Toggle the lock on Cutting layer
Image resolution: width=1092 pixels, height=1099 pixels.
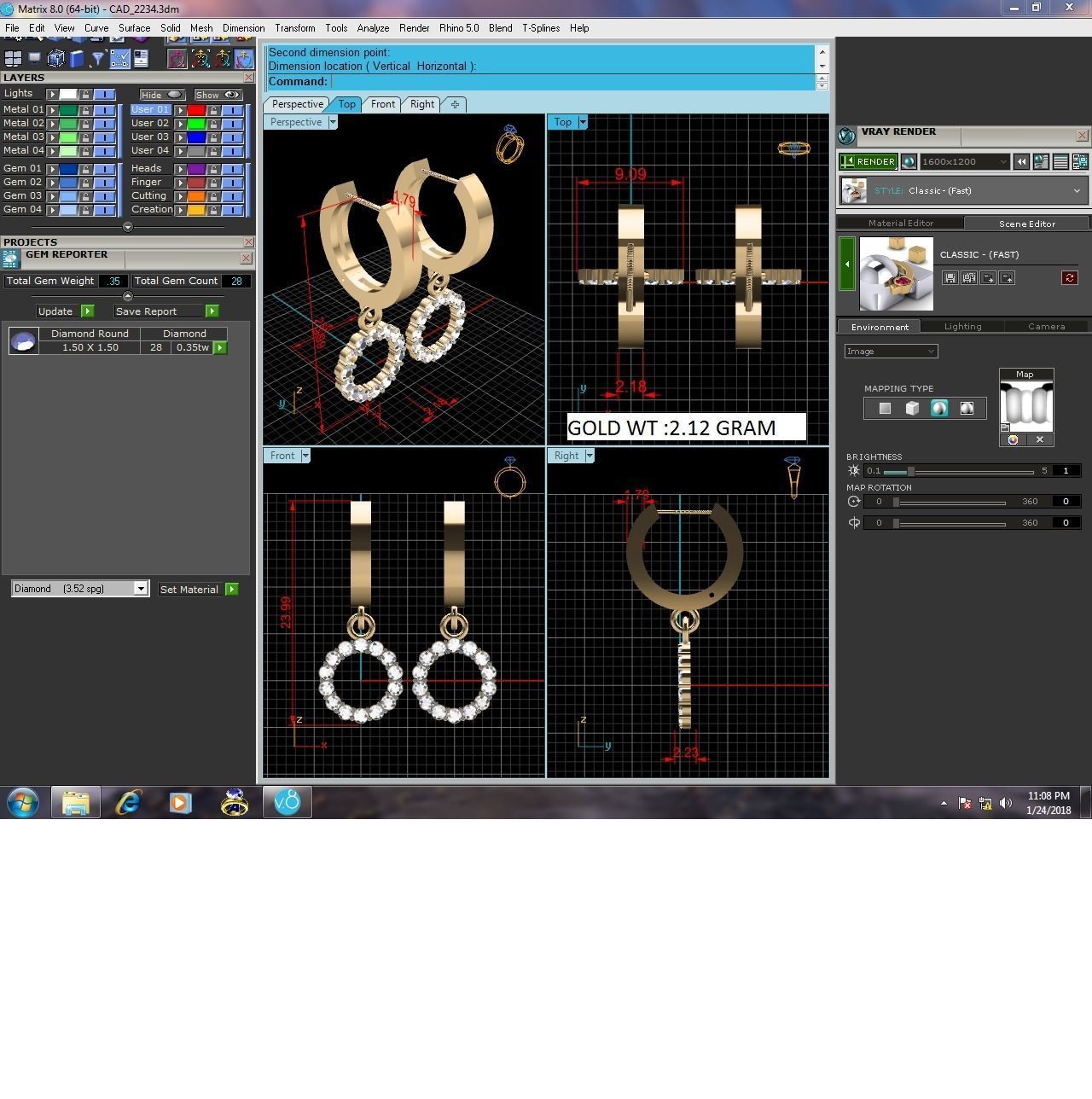pyautogui.click(x=213, y=196)
